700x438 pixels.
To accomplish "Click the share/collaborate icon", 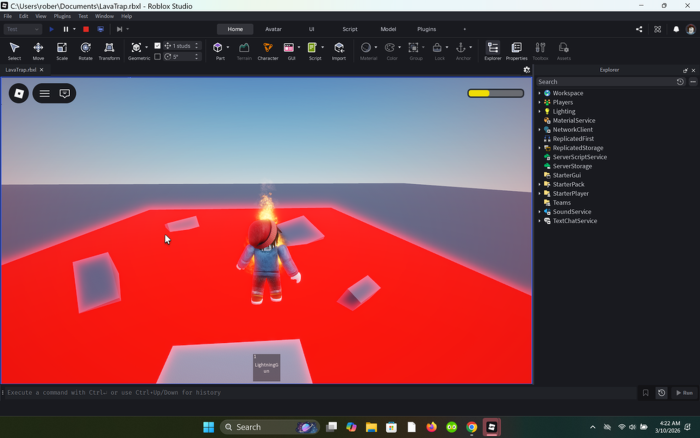I will point(639,29).
